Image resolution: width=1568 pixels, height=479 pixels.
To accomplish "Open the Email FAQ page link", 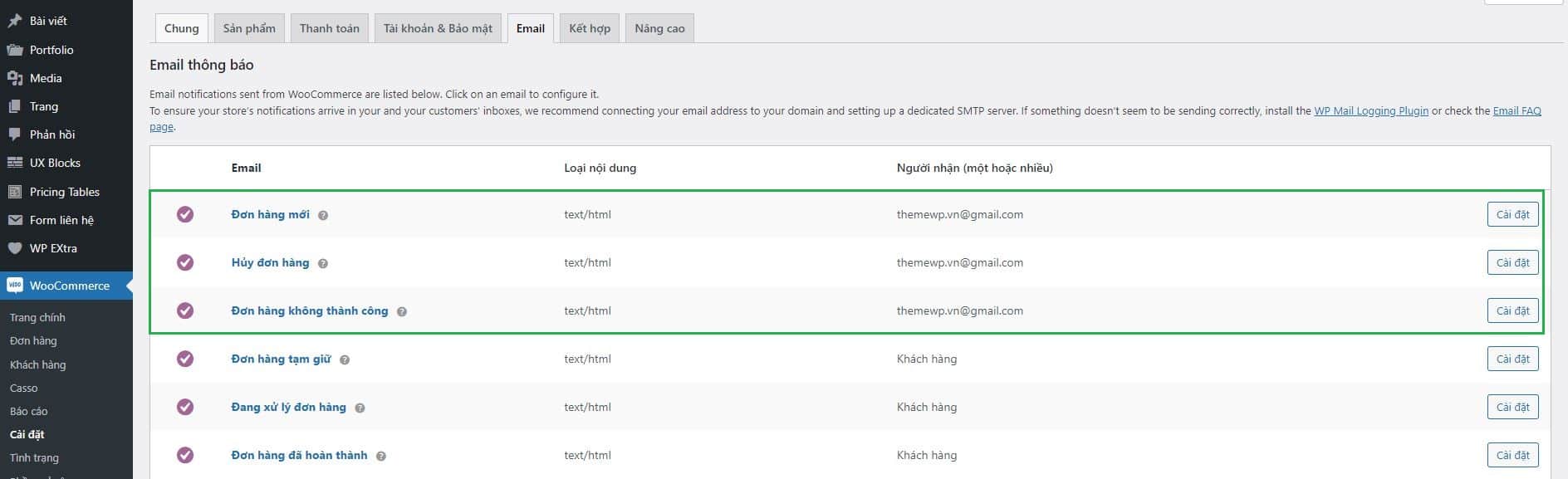I will 1517,110.
